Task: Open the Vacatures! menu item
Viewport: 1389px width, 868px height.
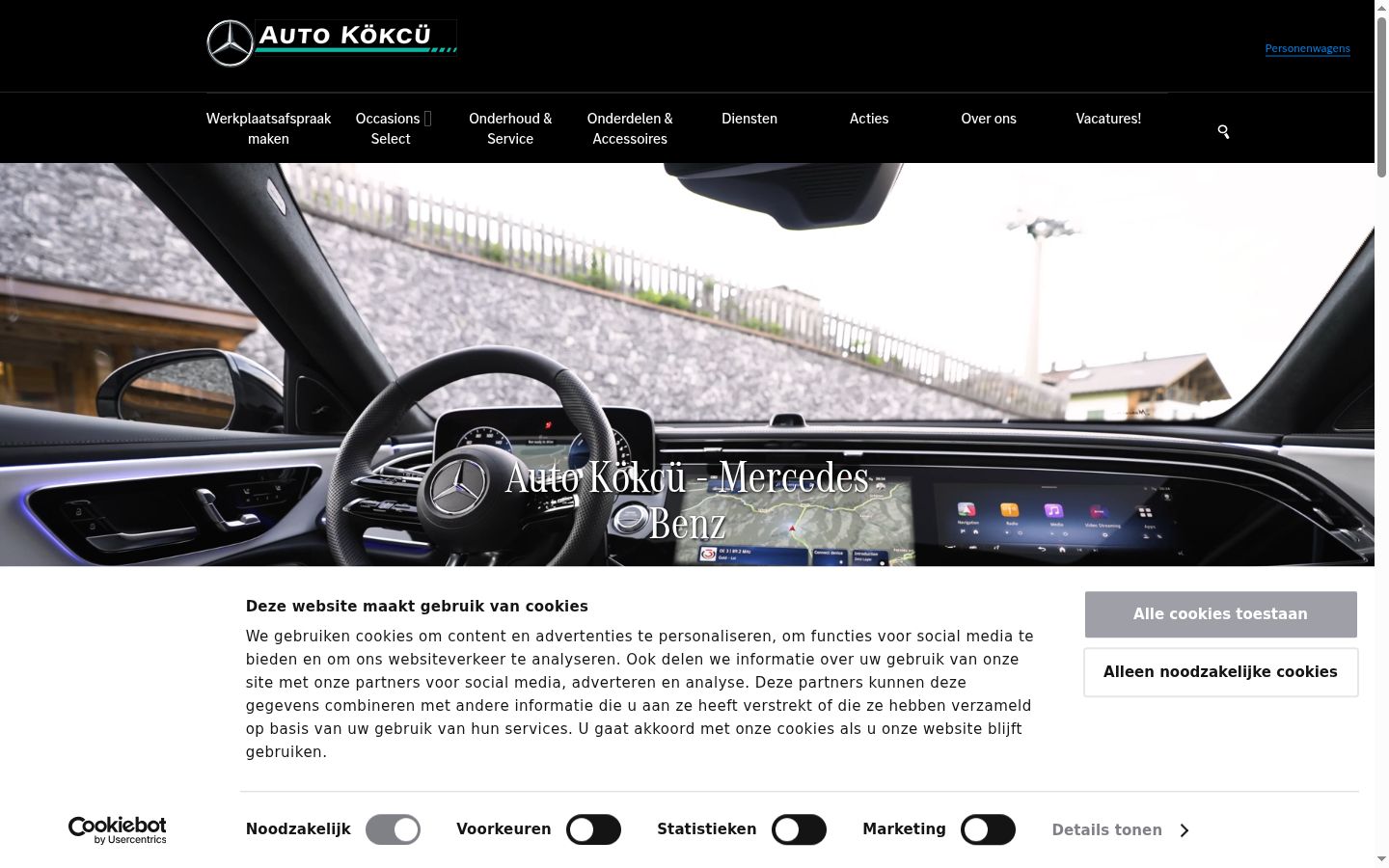Action: (1108, 119)
